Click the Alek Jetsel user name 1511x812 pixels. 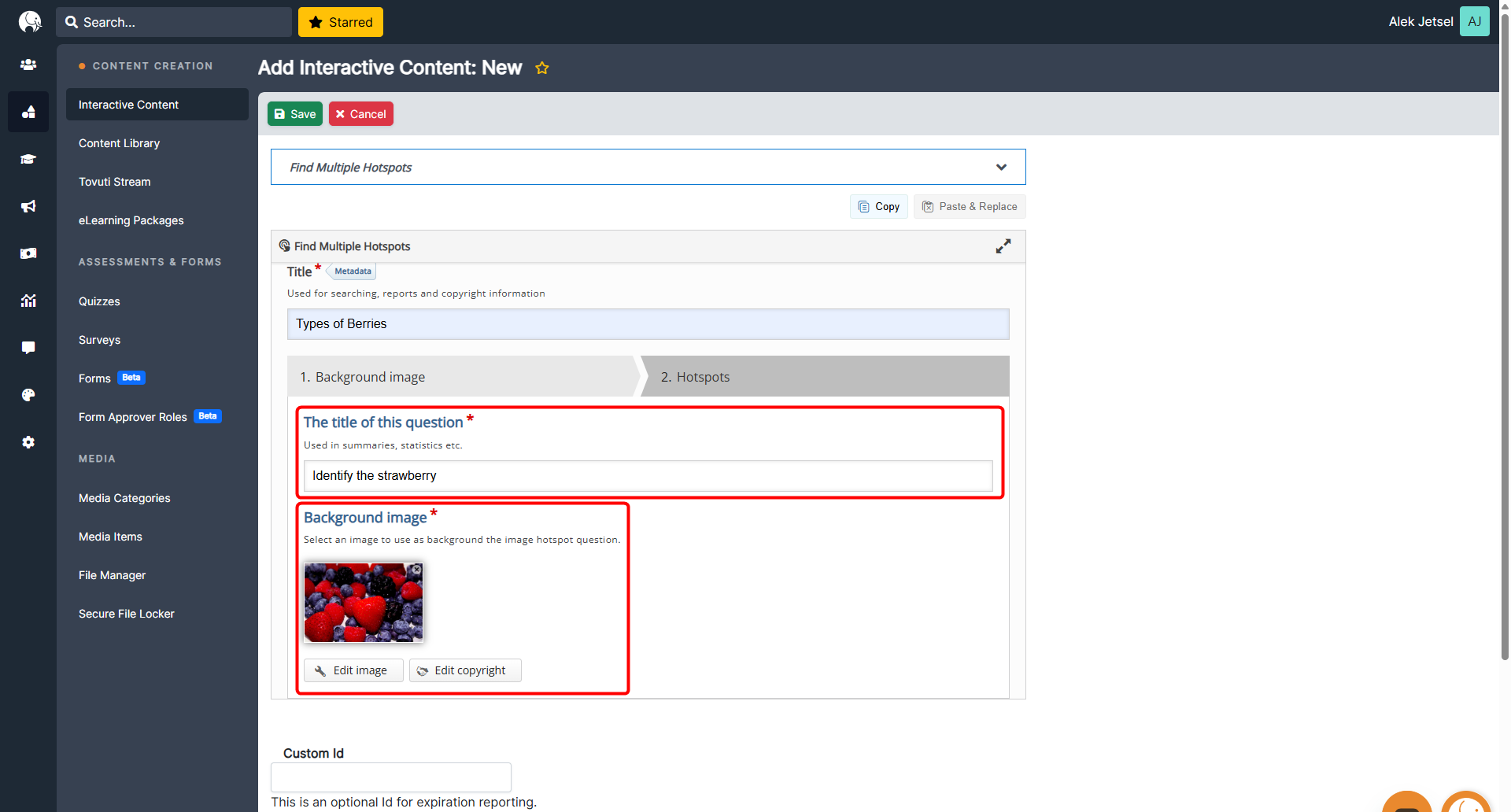1420,22
